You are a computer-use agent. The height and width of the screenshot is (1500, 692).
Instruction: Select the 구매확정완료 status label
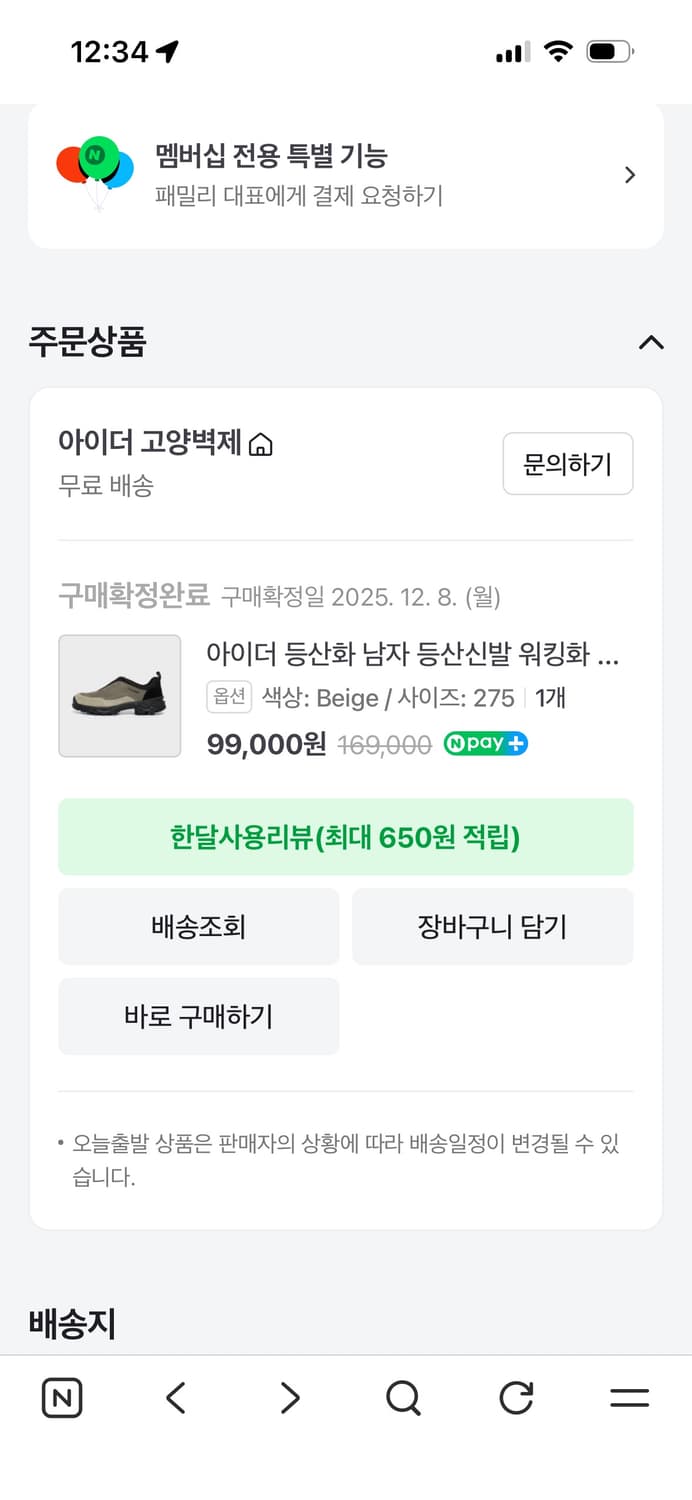coord(134,595)
